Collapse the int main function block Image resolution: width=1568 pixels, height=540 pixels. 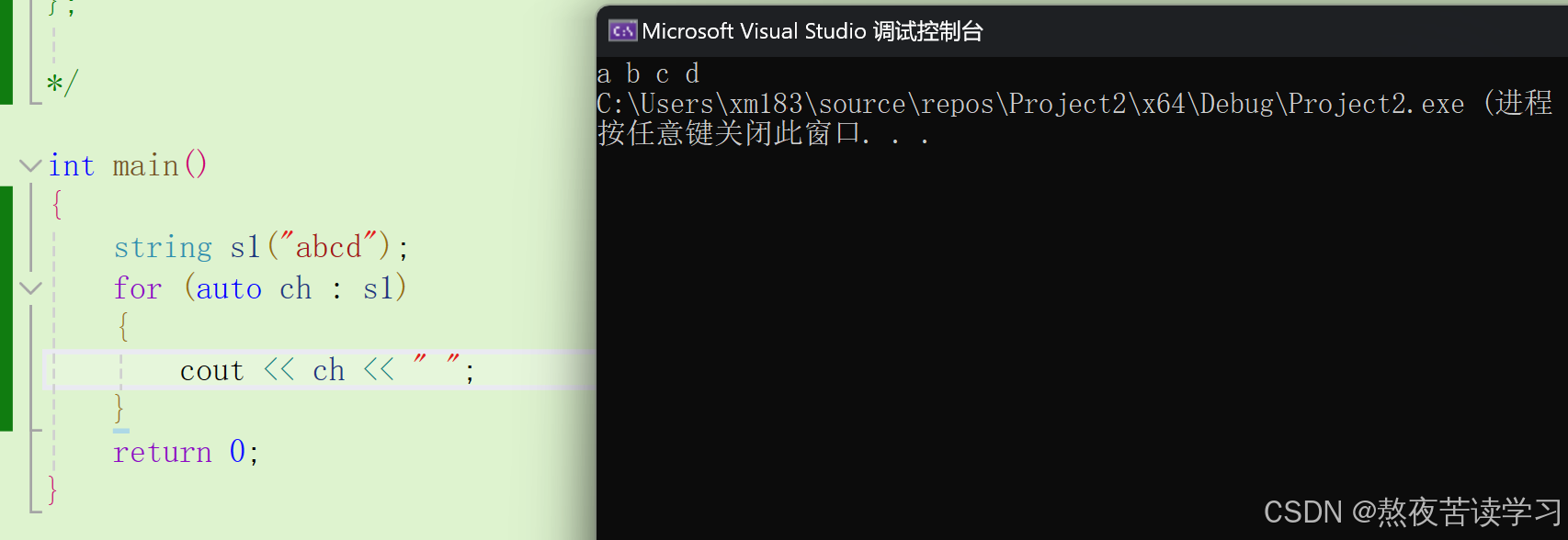[30, 166]
